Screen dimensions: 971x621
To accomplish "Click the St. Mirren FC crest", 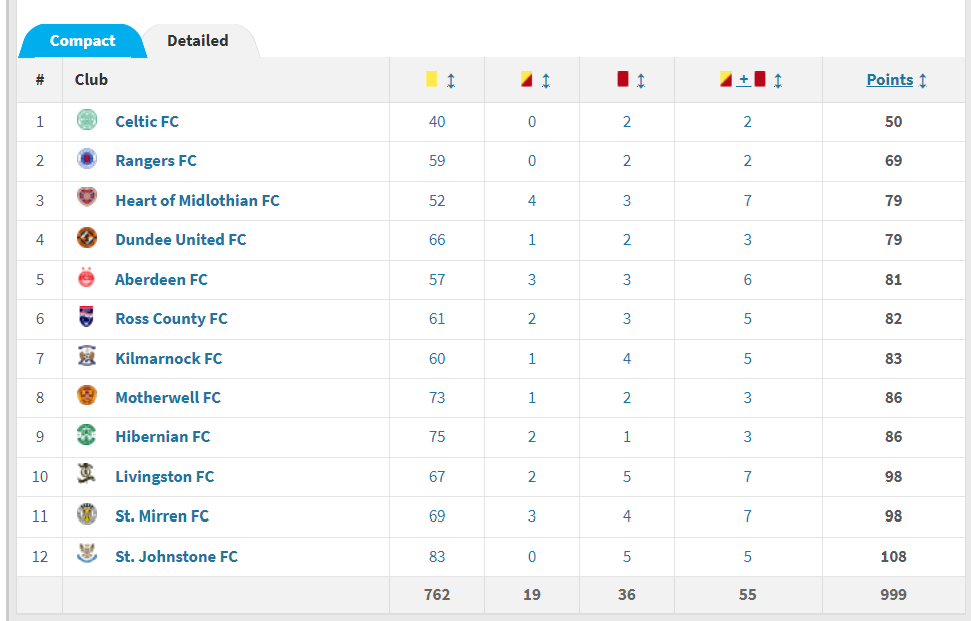I will coord(87,514).
